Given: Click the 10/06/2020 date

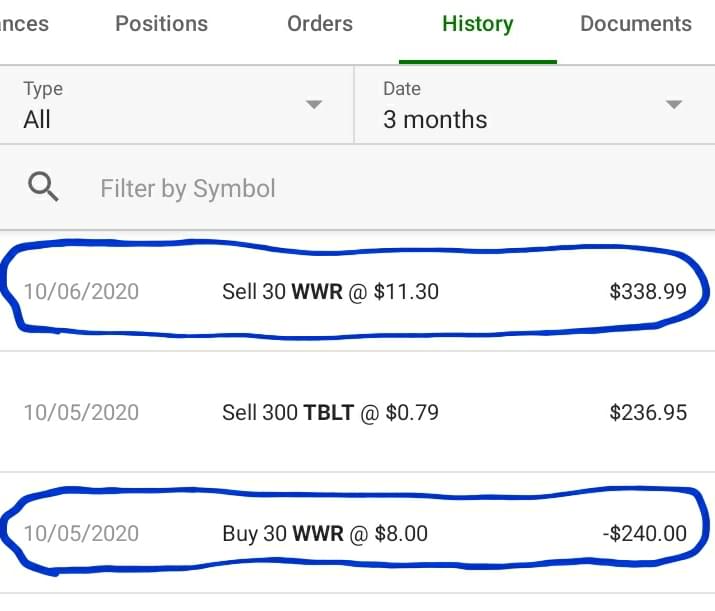Looking at the screenshot, I should 81,292.
